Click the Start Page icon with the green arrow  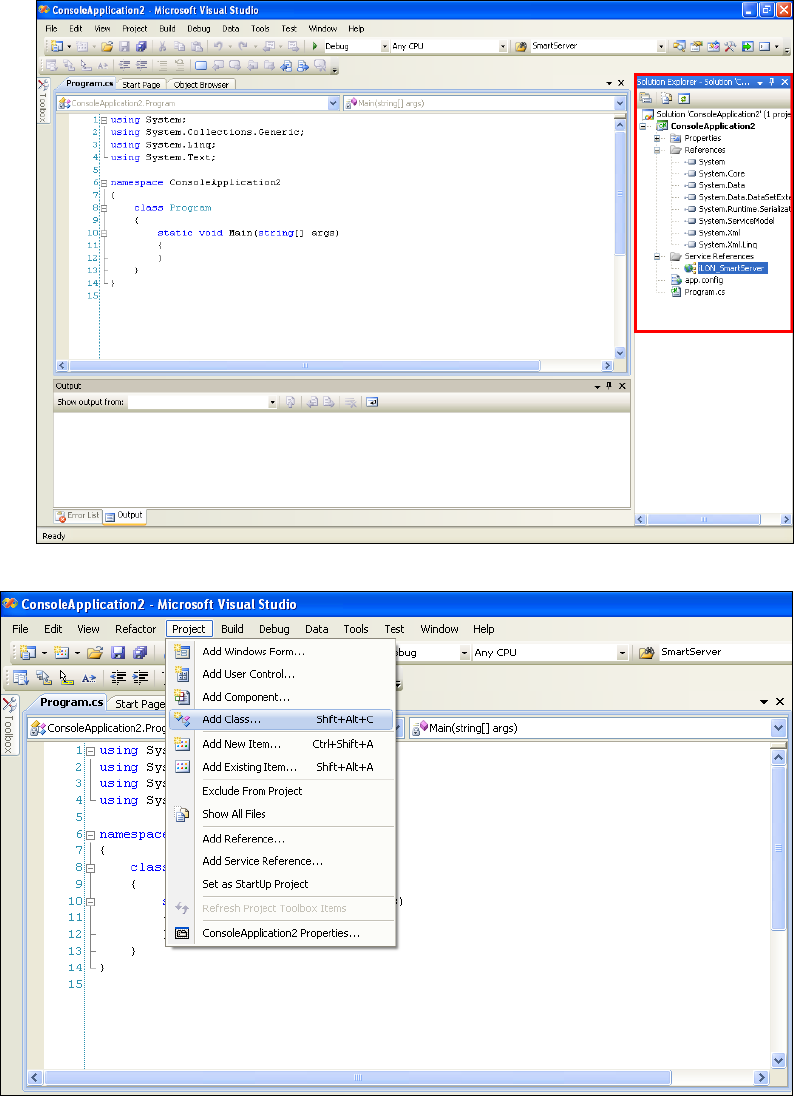pos(748,46)
